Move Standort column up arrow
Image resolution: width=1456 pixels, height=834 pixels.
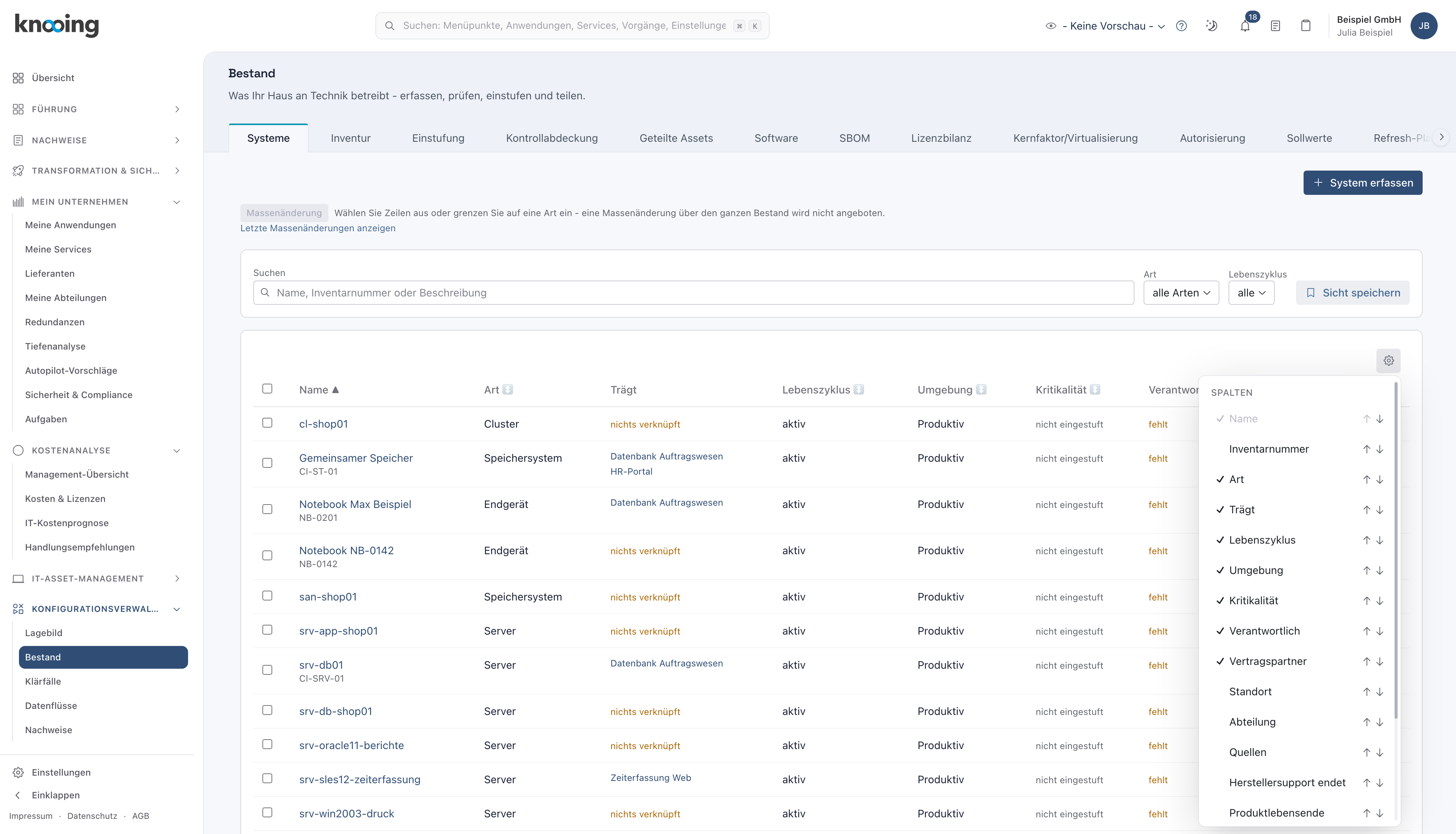pos(1367,692)
